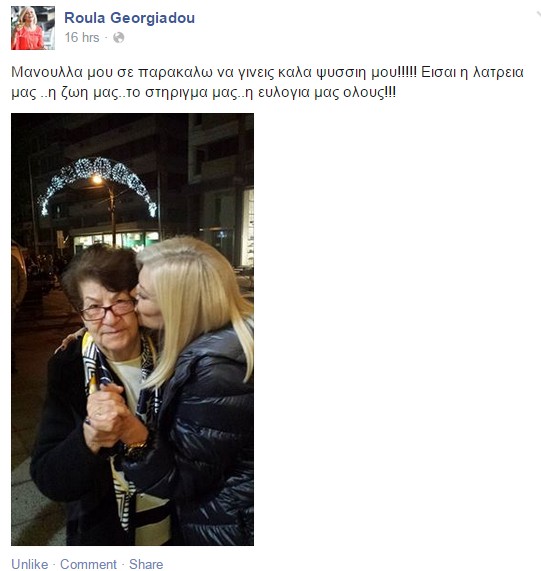This screenshot has width=541, height=571.
Task: Share this post via the Share link
Action: (146, 564)
